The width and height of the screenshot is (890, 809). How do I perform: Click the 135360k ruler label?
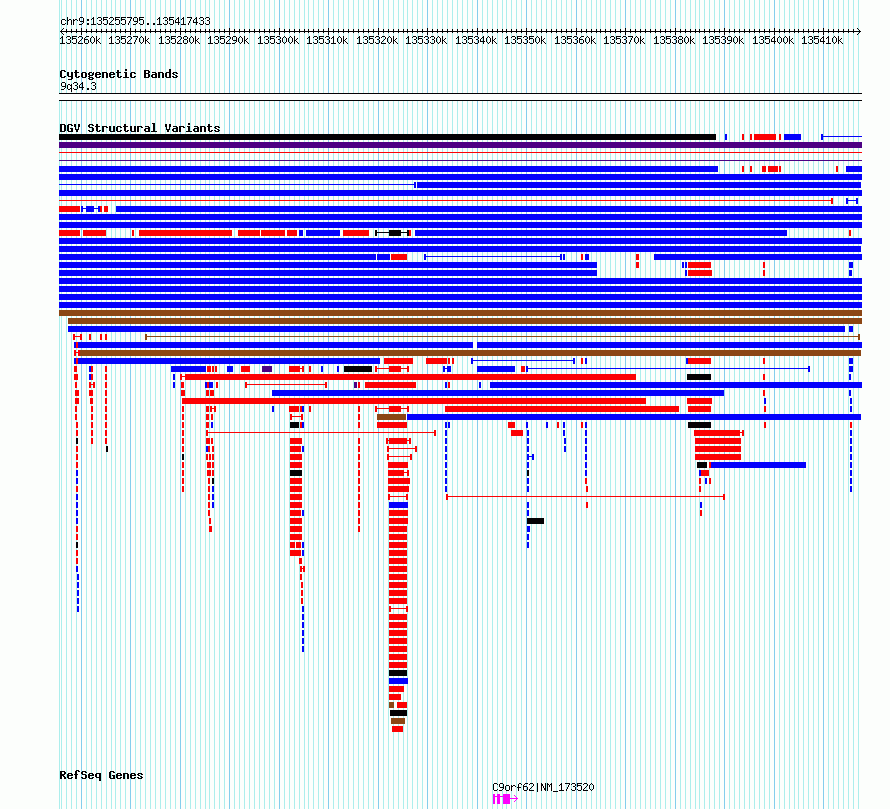(575, 40)
